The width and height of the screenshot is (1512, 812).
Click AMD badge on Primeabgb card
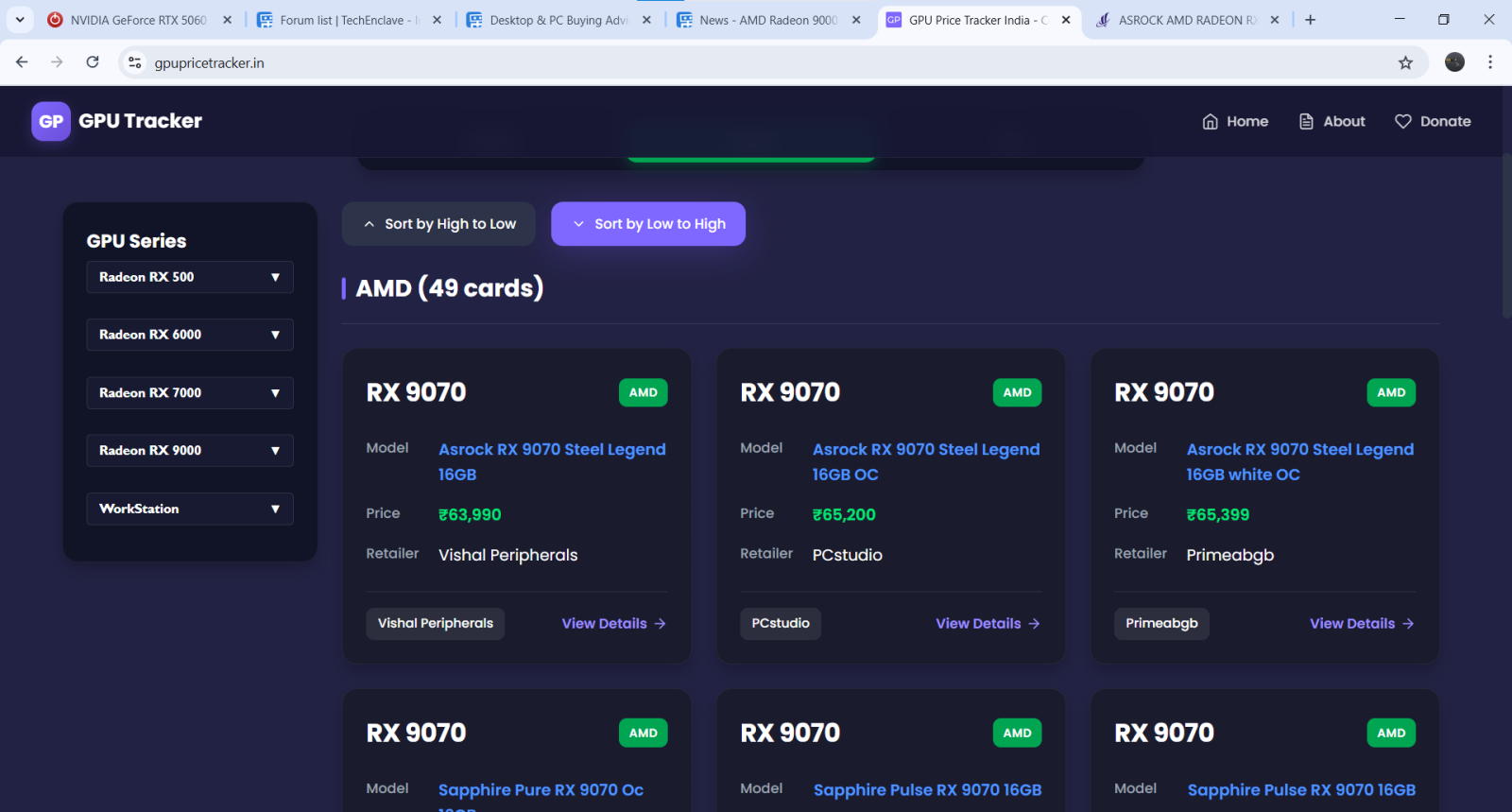tap(1391, 392)
